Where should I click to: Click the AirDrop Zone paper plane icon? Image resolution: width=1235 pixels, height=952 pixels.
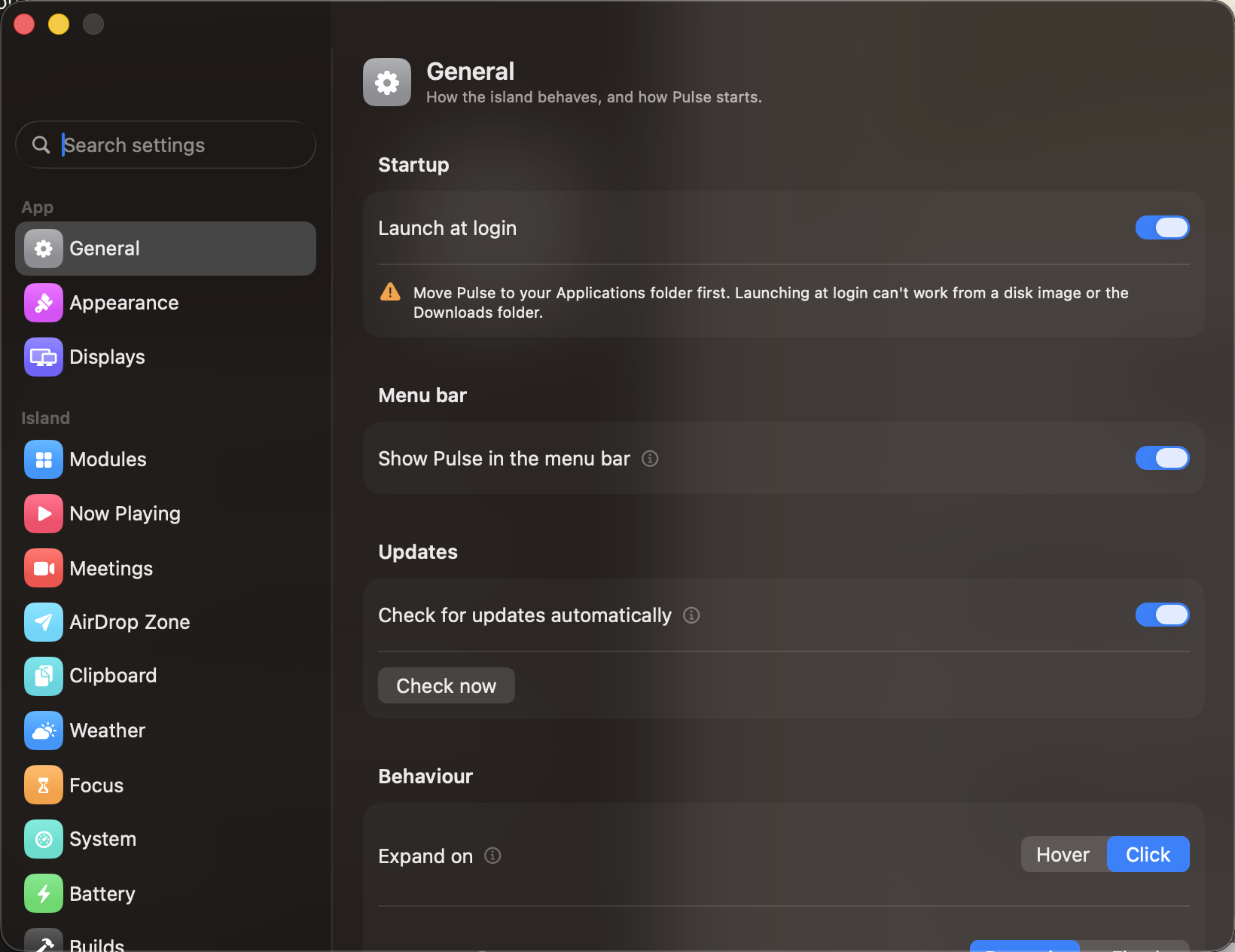[x=44, y=622]
